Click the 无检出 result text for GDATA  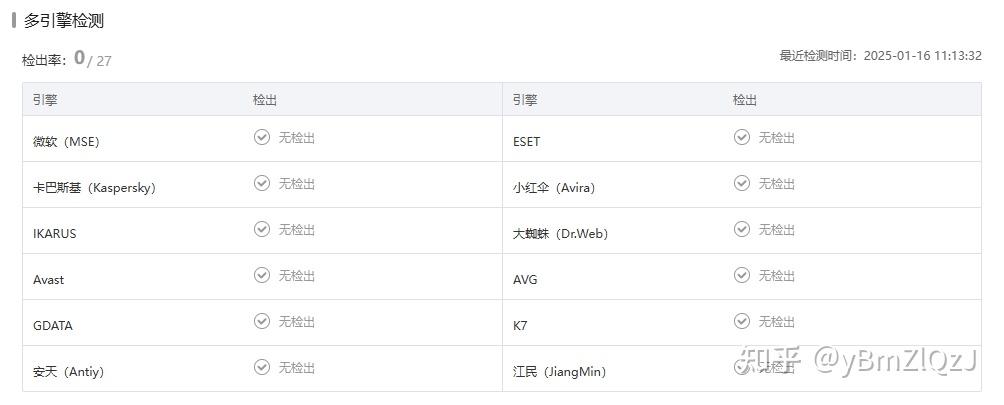pyautogui.click(x=297, y=322)
